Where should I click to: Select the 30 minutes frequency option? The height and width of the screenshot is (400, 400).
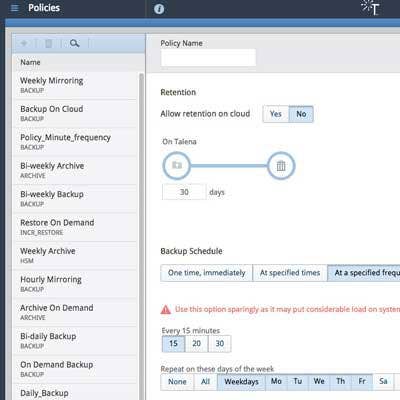point(219,344)
